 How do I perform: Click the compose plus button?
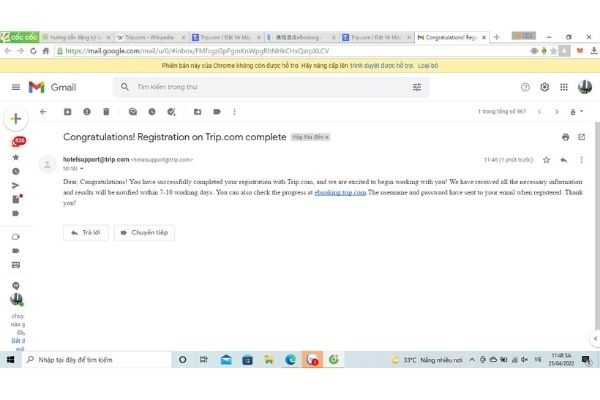click(x=16, y=119)
